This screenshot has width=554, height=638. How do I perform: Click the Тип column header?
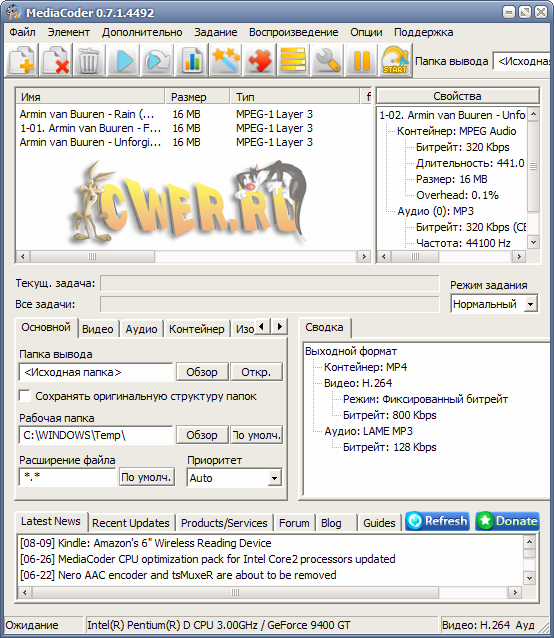[295, 97]
